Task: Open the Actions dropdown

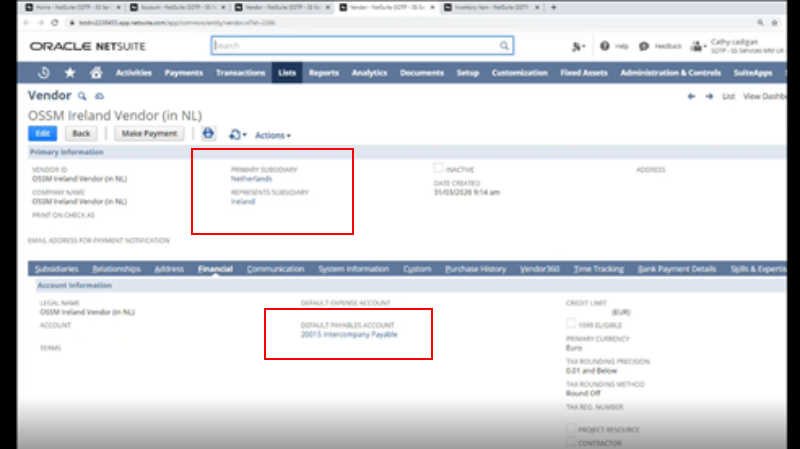Action: click(x=273, y=135)
